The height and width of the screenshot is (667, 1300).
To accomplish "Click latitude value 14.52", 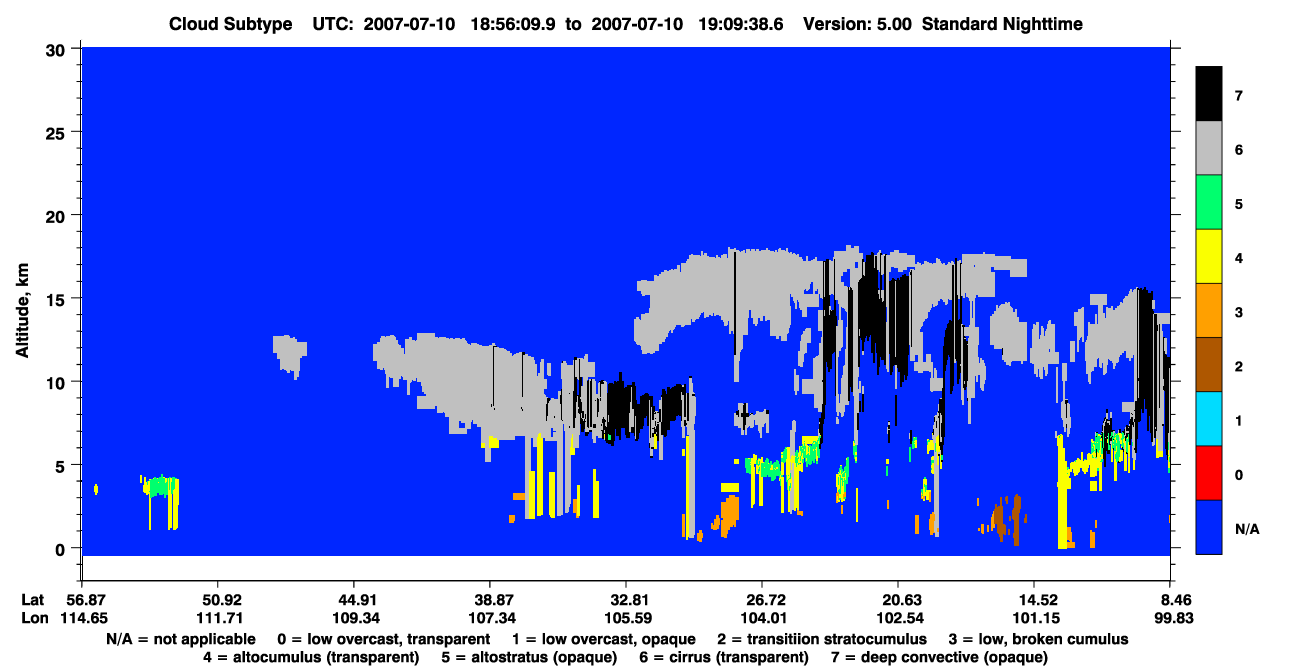I will [x=1035, y=600].
